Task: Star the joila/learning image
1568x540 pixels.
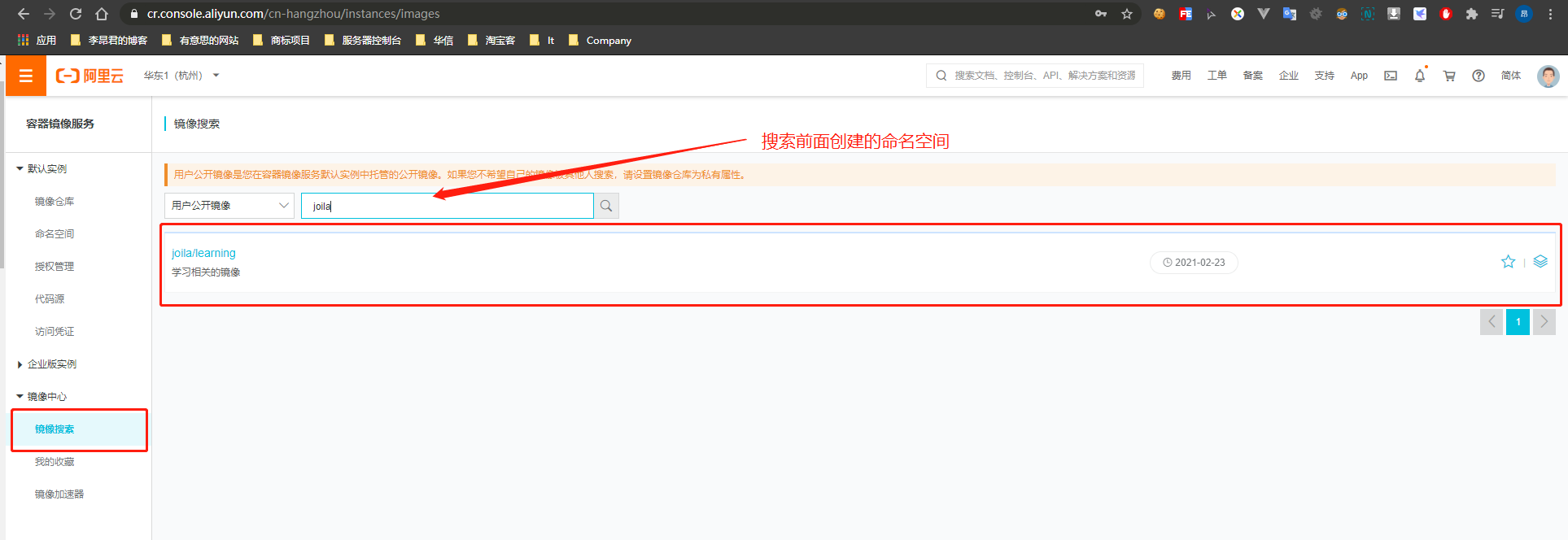Action: pyautogui.click(x=1508, y=262)
